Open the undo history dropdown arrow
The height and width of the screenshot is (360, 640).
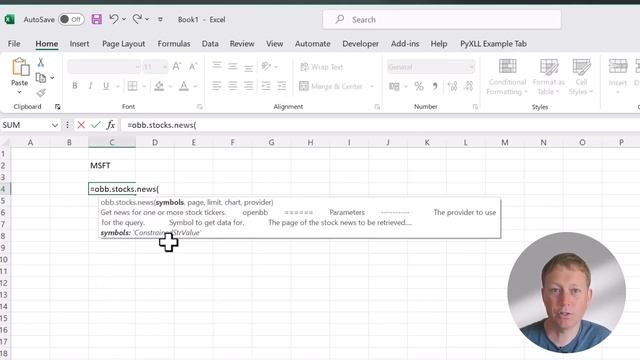(124, 19)
